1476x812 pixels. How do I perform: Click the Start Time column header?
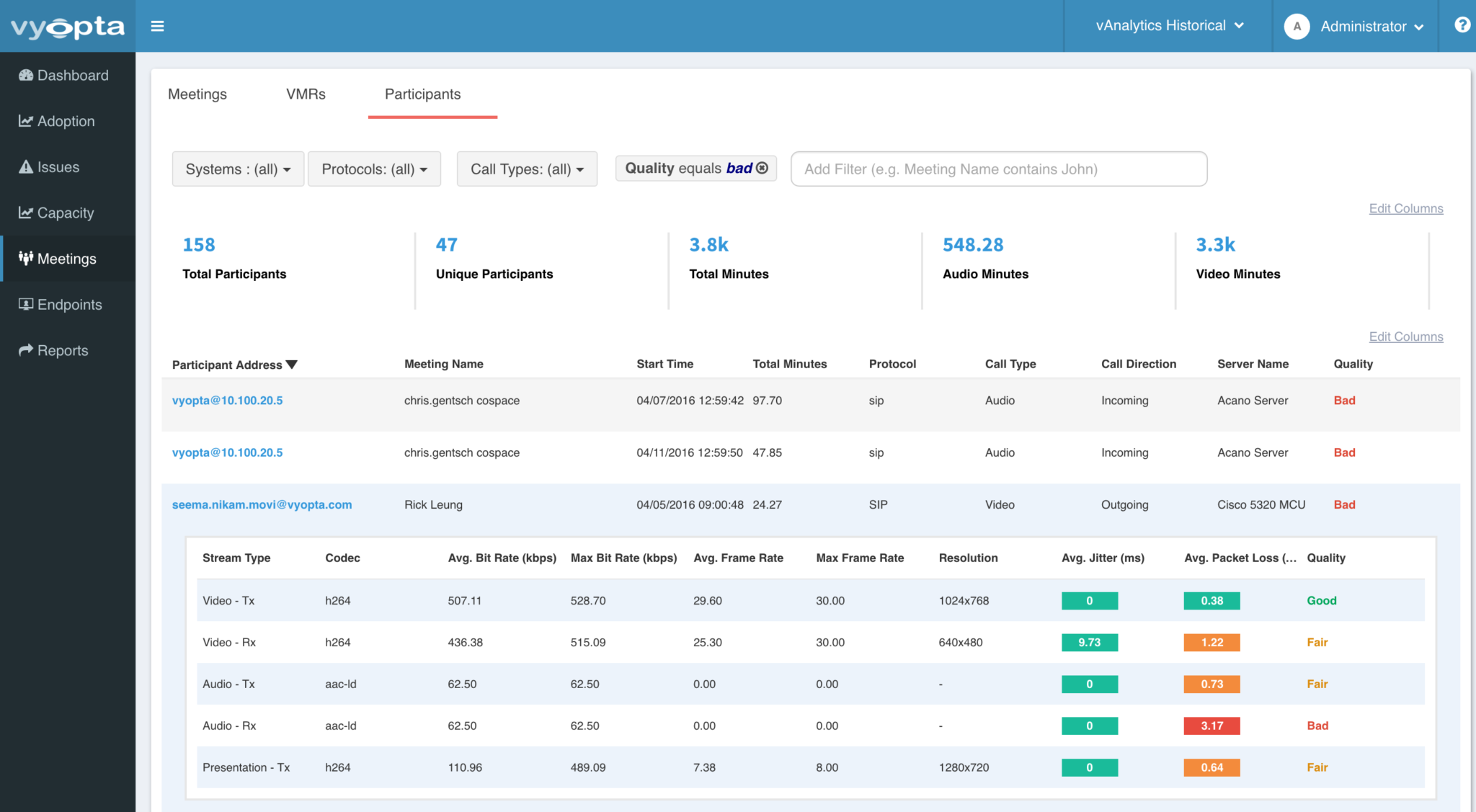664,365
